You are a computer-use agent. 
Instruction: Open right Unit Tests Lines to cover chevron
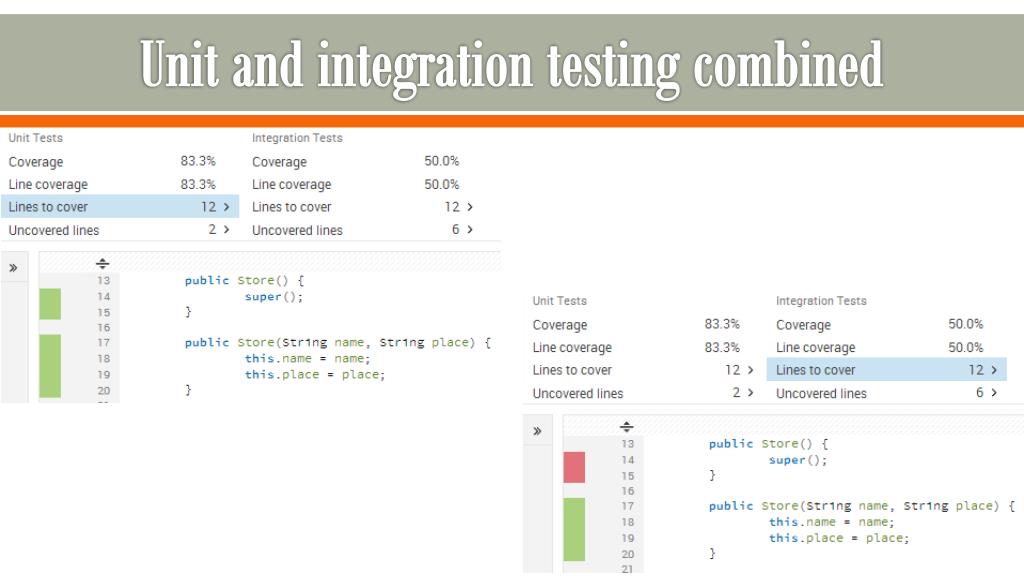750,370
